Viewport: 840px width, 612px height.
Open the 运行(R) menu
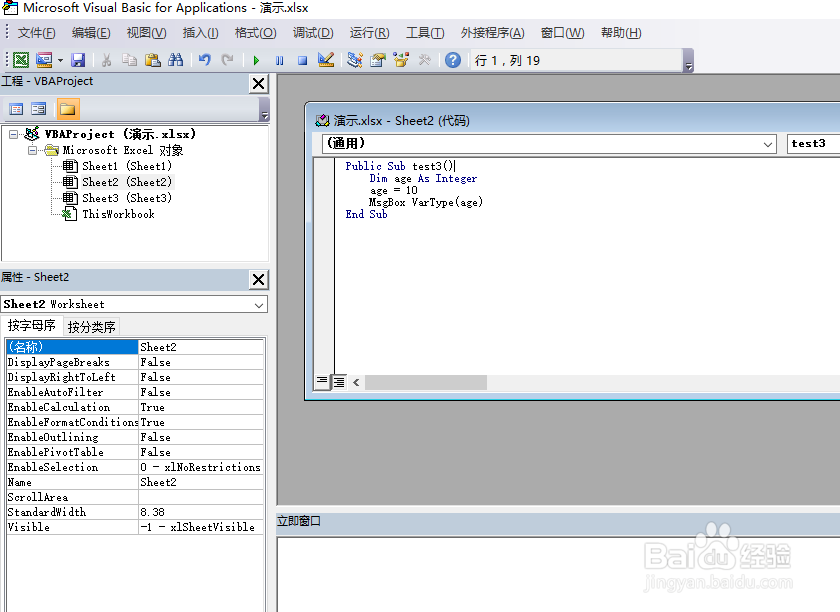coord(370,33)
